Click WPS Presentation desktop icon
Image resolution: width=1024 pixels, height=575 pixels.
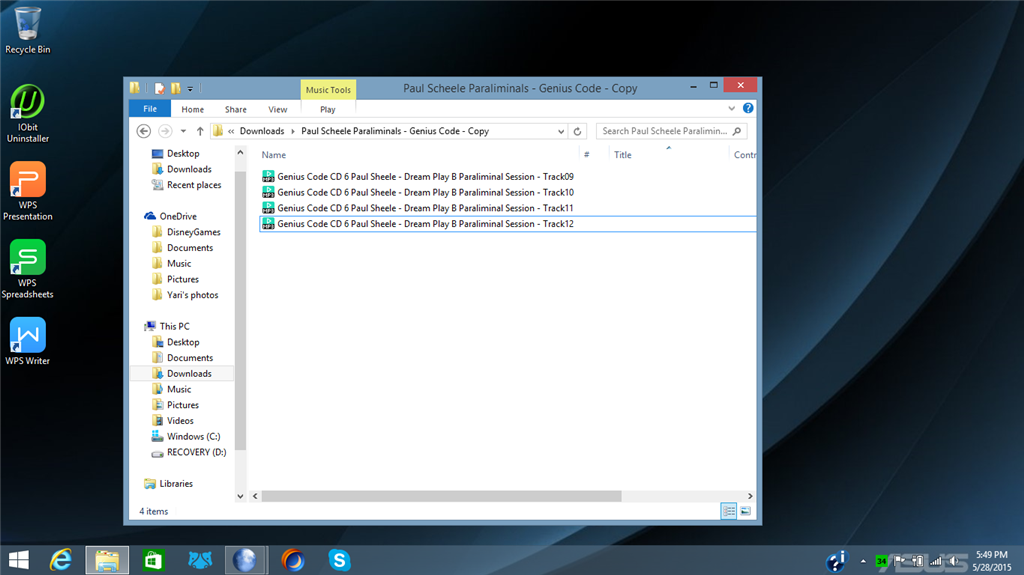pos(27,191)
